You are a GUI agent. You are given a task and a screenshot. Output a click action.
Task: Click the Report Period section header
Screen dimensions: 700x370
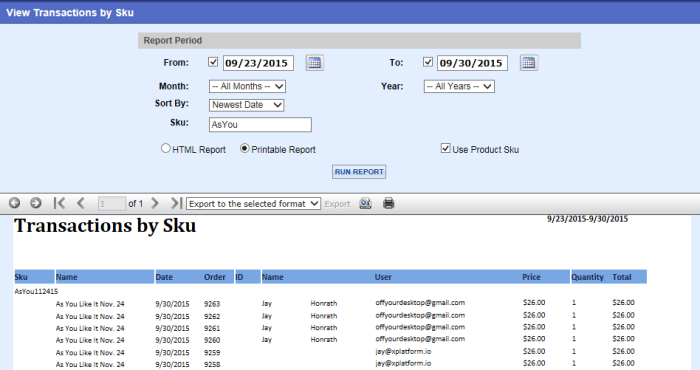(359, 40)
